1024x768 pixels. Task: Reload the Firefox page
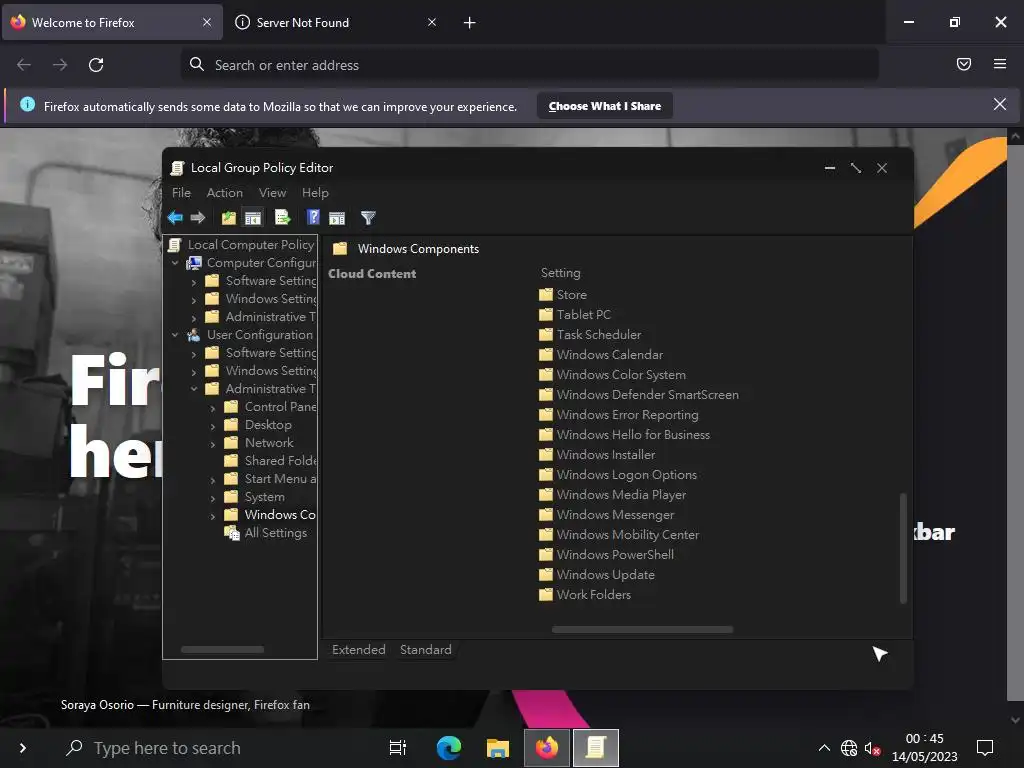[x=96, y=65]
